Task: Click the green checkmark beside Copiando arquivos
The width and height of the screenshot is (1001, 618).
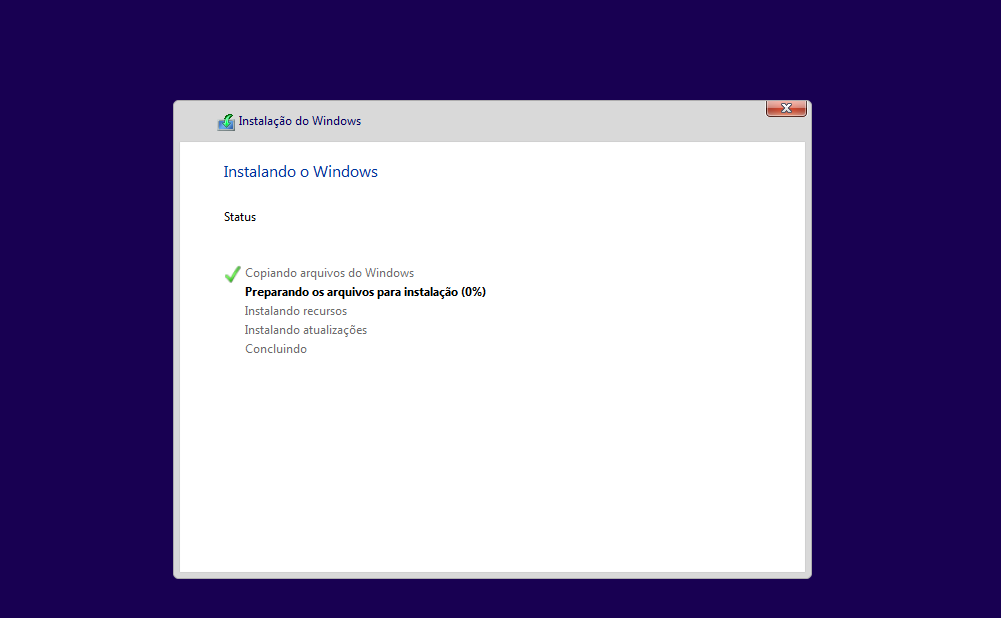Action: [x=232, y=274]
